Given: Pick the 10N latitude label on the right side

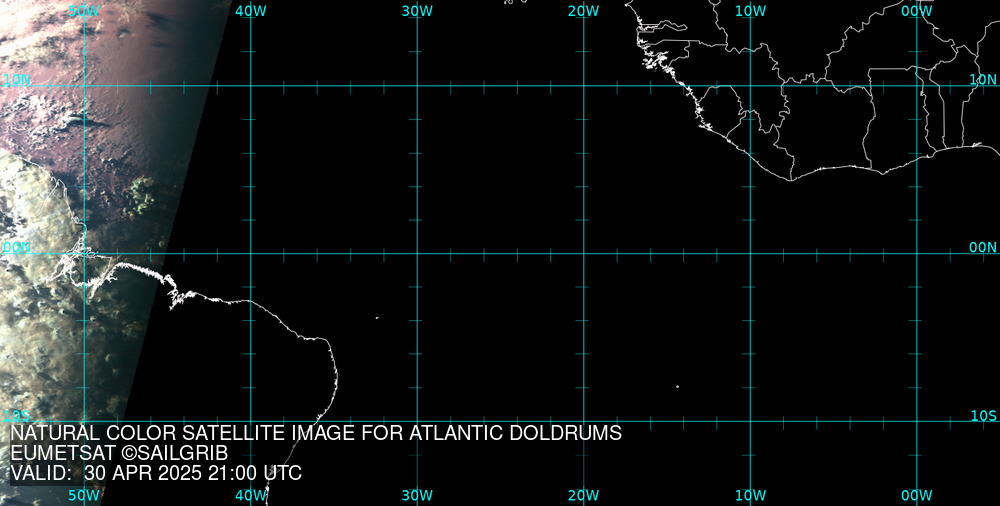Looking at the screenshot, I should click(983, 80).
